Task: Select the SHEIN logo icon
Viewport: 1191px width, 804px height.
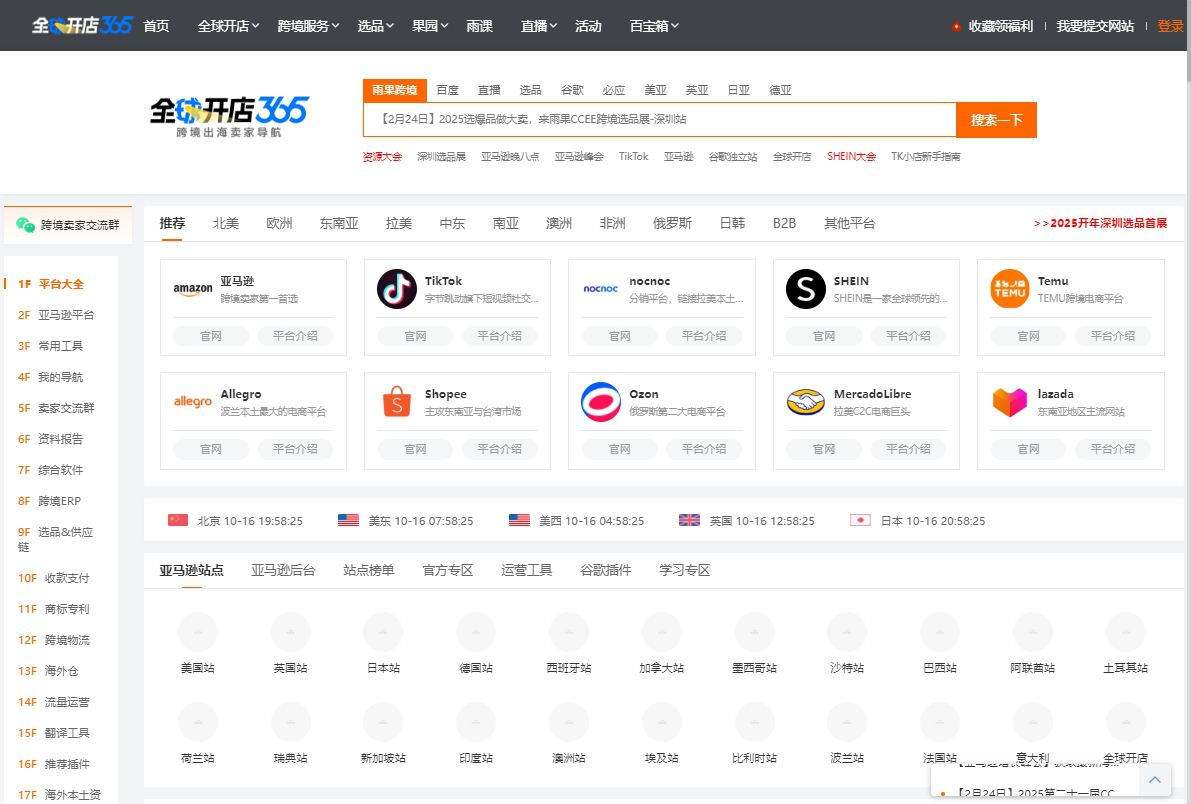Action: pyautogui.click(x=805, y=289)
